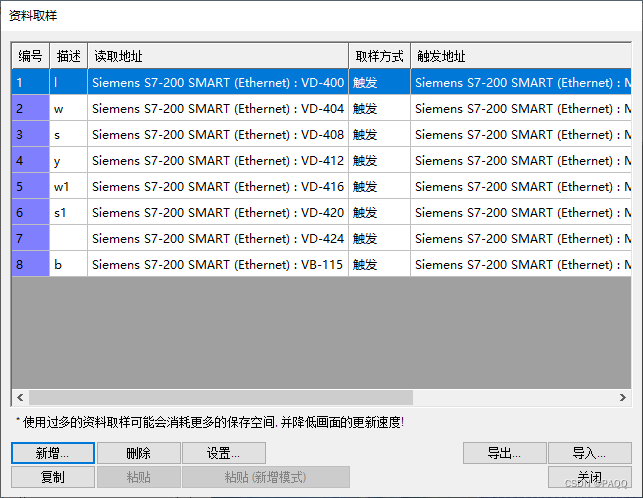Close the dialog with 关闭 button
The width and height of the screenshot is (643, 498).
590,477
